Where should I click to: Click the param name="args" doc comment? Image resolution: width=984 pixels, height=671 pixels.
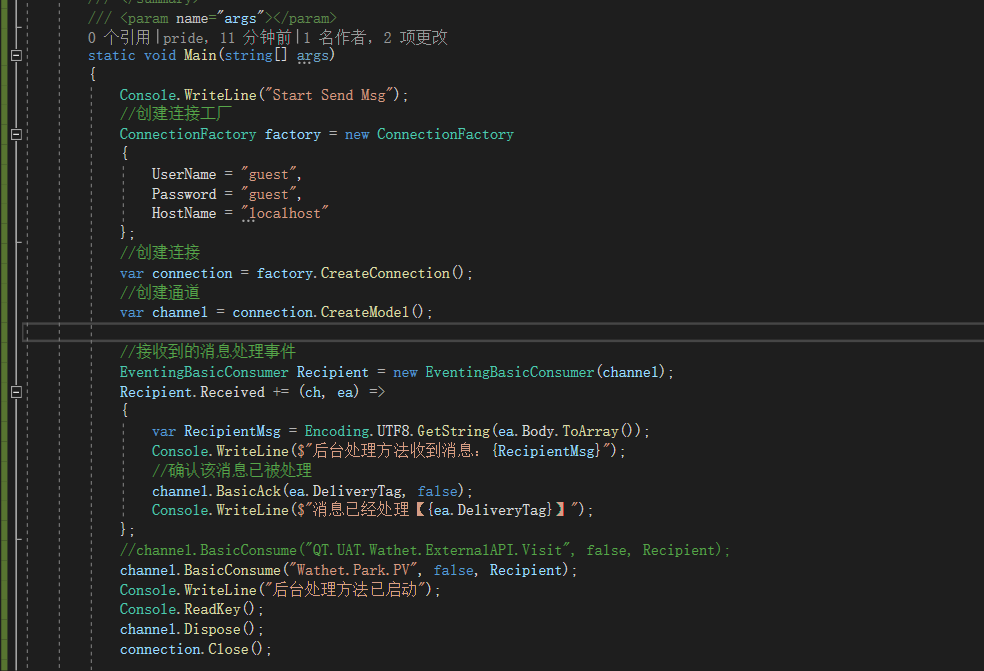[212, 18]
